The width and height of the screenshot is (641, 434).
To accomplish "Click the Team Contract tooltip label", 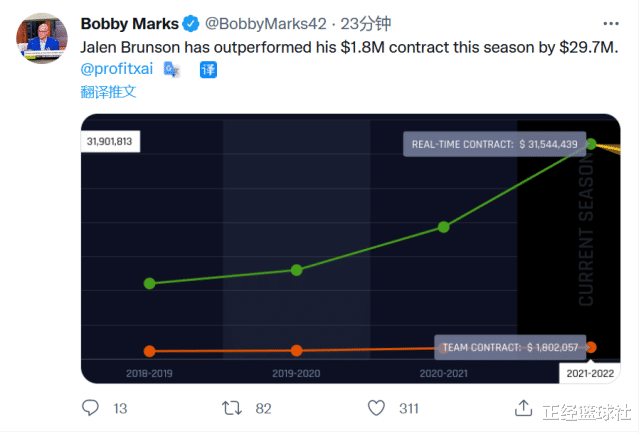I will pyautogui.click(x=510, y=347).
